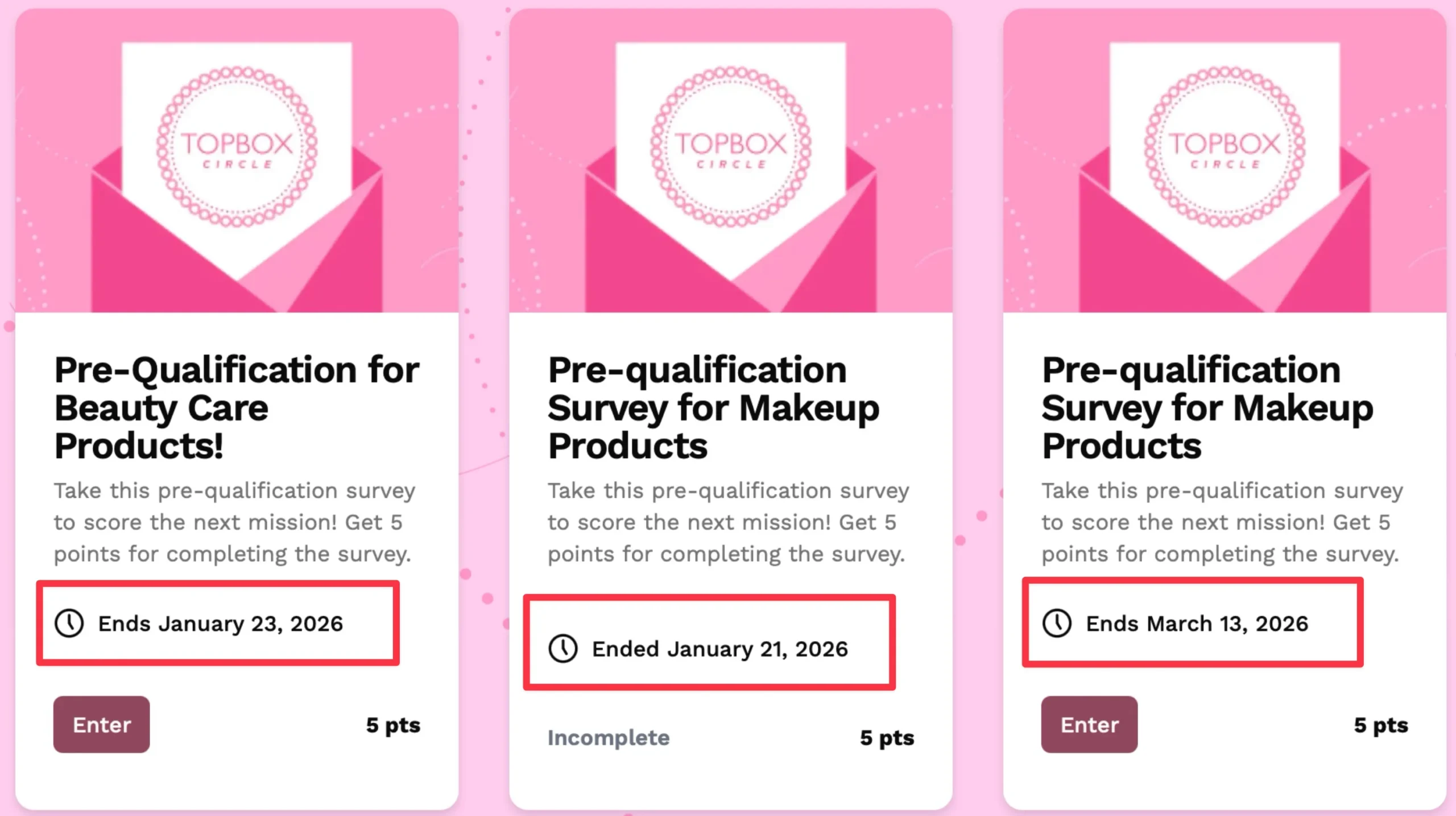Click the Topbox Circle logo on March 13 card
This screenshot has height=816, width=1456.
tap(1224, 147)
